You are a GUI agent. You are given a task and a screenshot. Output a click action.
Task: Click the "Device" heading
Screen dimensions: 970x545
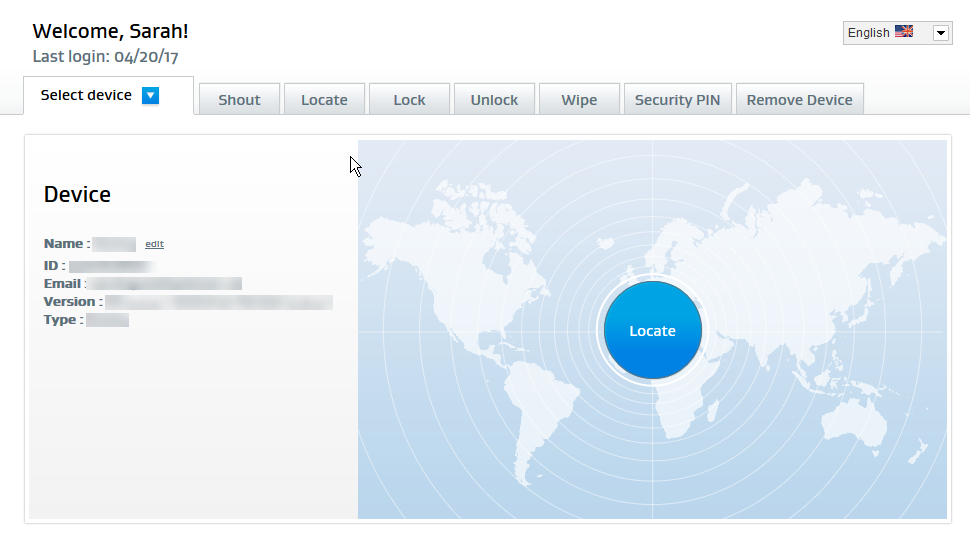click(x=77, y=194)
